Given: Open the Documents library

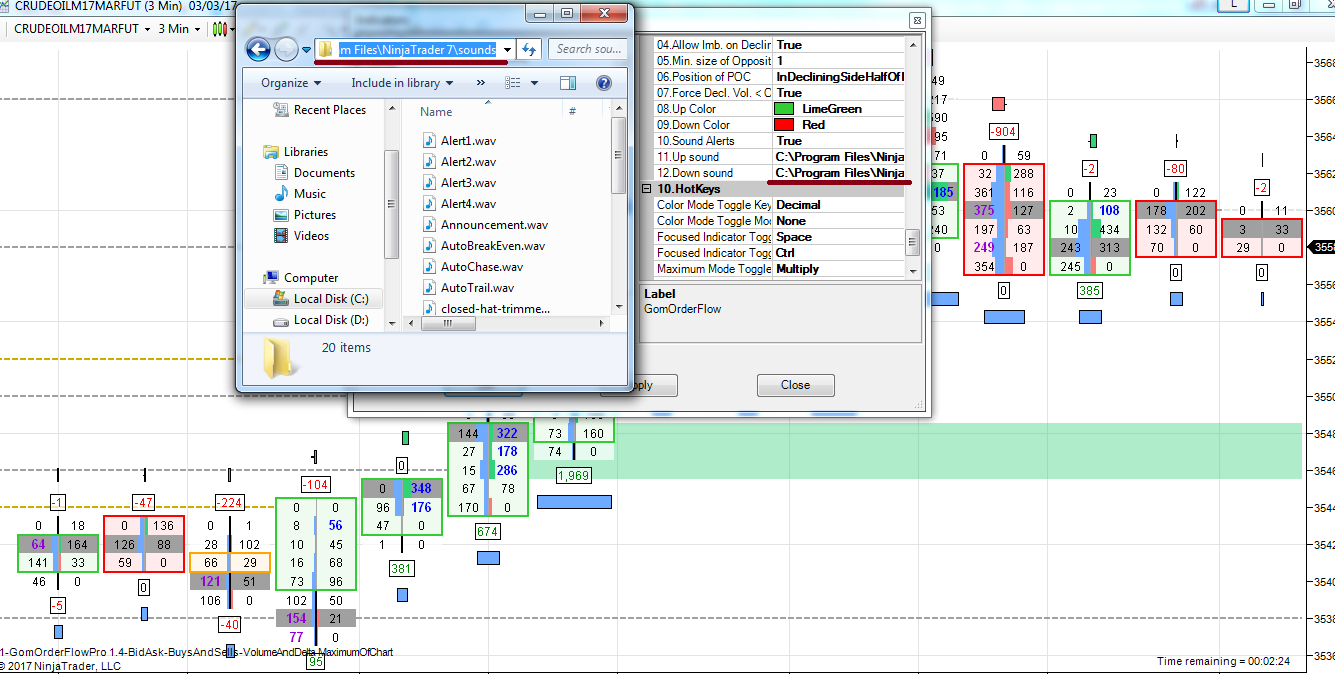Looking at the screenshot, I should point(314,173).
